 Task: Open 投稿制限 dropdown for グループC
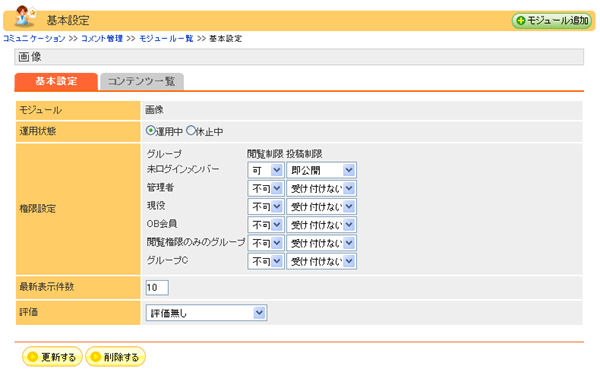point(321,261)
